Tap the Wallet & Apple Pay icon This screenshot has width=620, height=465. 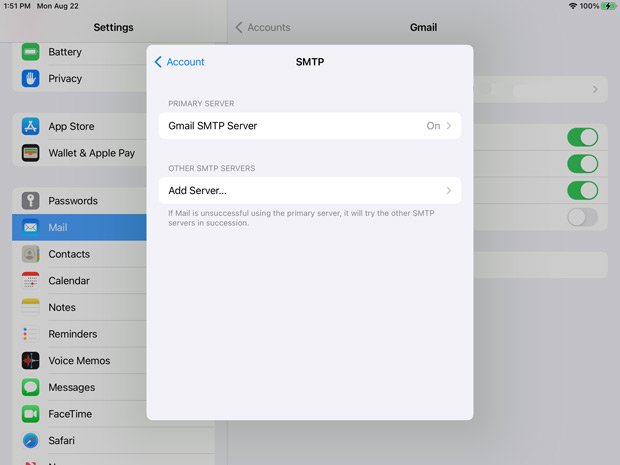(30, 153)
